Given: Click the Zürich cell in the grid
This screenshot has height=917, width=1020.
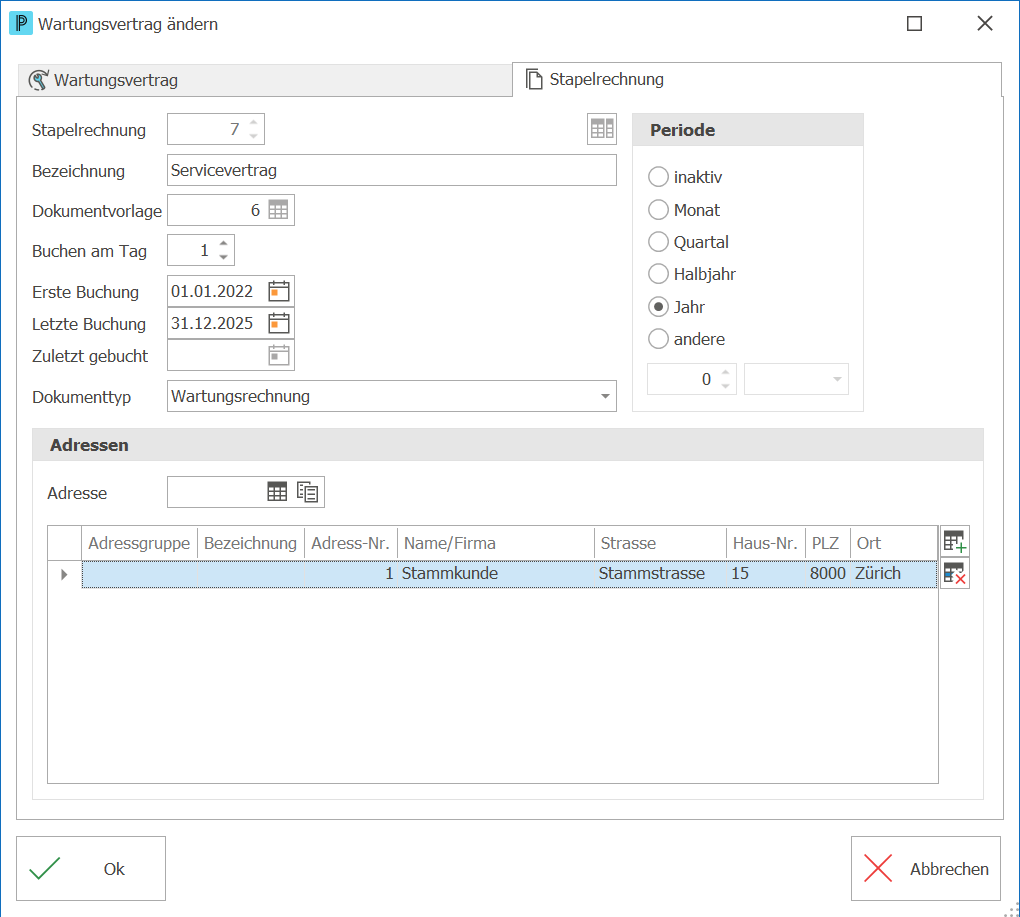Looking at the screenshot, I should pyautogui.click(x=894, y=574).
